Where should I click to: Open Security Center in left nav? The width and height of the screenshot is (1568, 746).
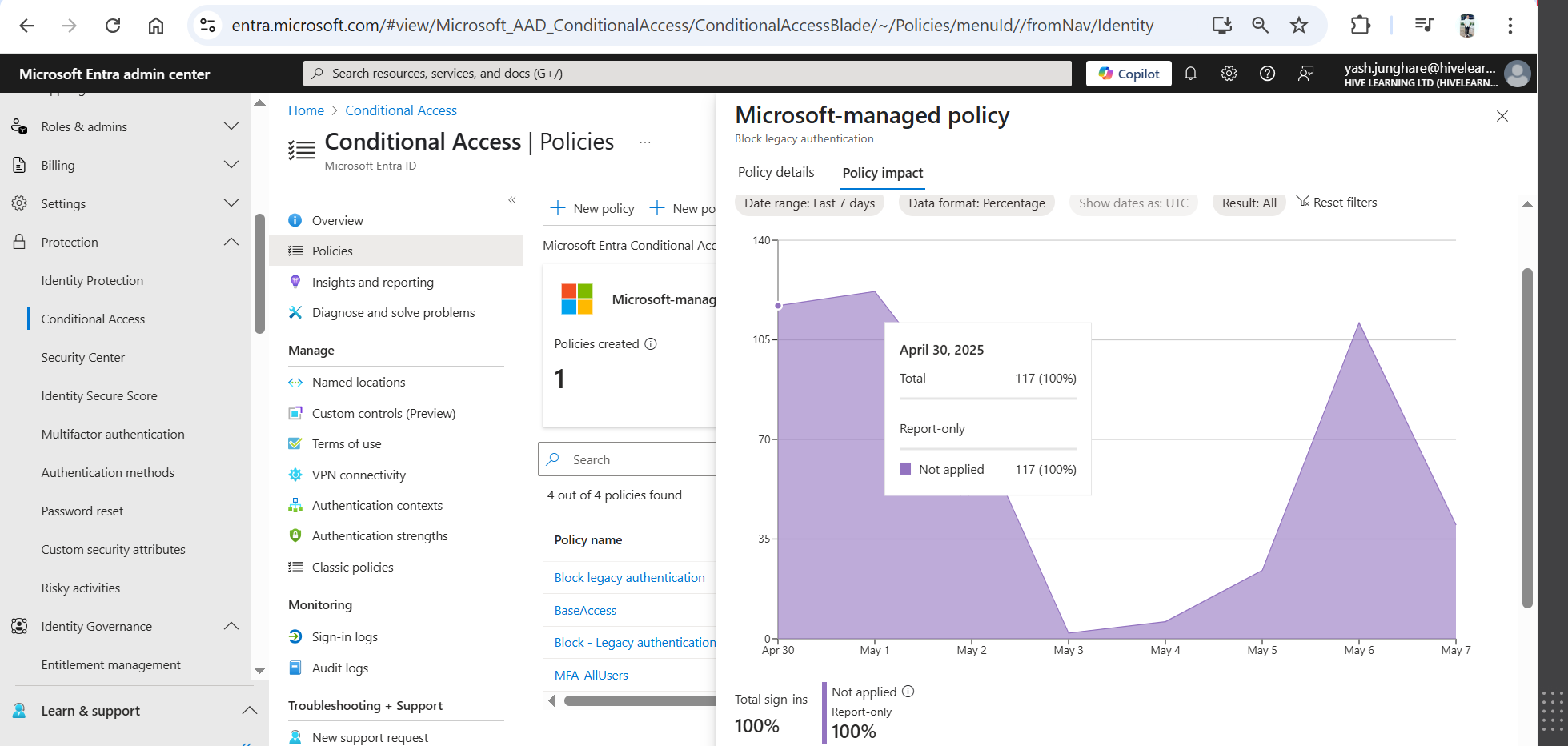83,357
